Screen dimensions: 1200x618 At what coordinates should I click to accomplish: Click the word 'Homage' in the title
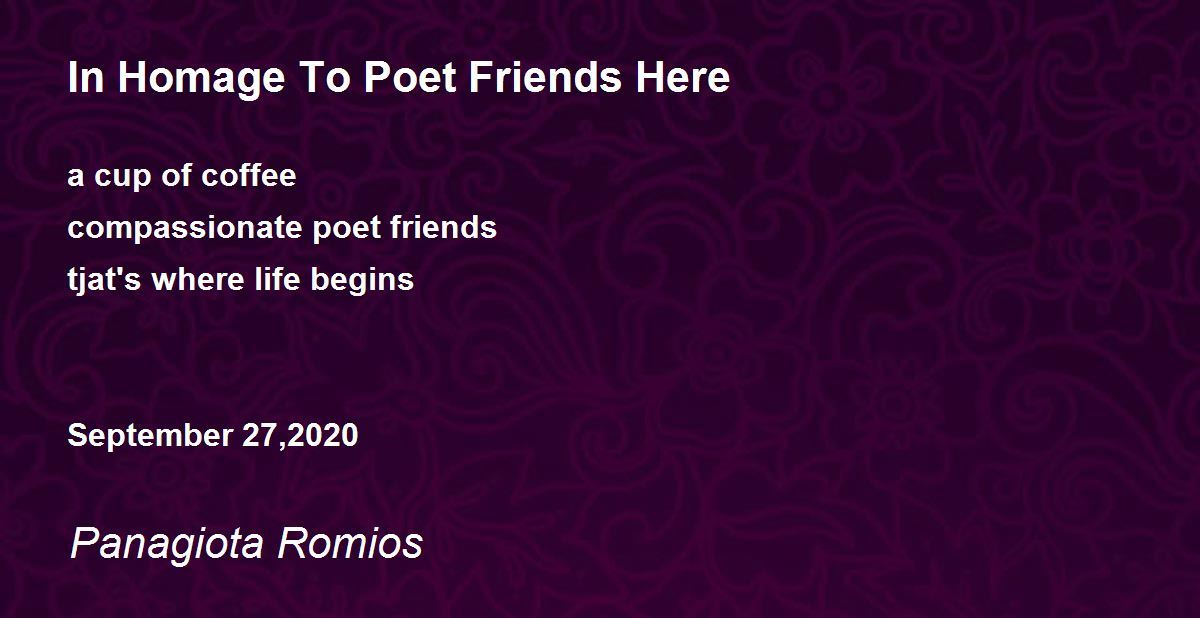(195, 79)
